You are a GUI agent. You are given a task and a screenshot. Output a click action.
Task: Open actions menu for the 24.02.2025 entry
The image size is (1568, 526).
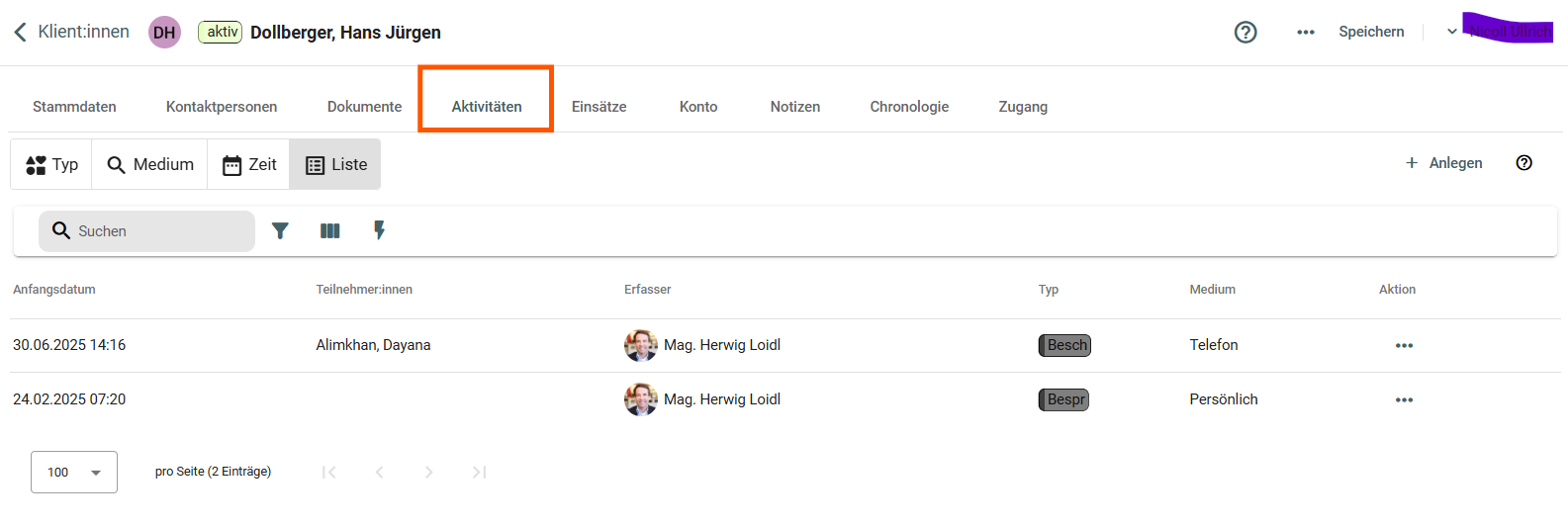(1404, 399)
